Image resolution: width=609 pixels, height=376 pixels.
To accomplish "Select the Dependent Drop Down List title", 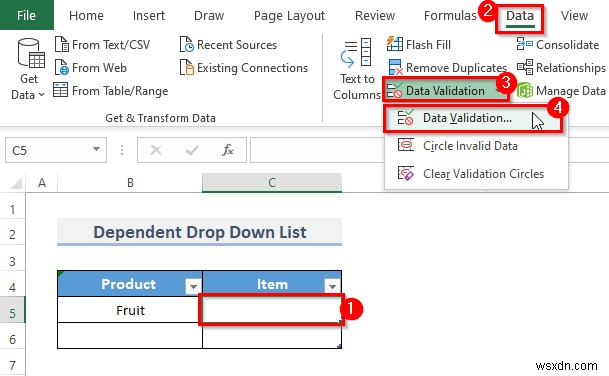I will pos(200,232).
